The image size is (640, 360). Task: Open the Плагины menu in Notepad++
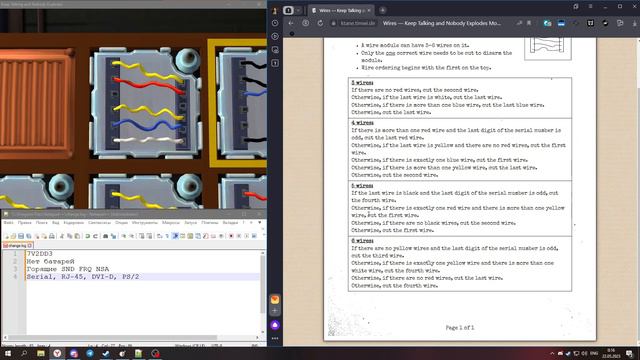pyautogui.click(x=210, y=223)
